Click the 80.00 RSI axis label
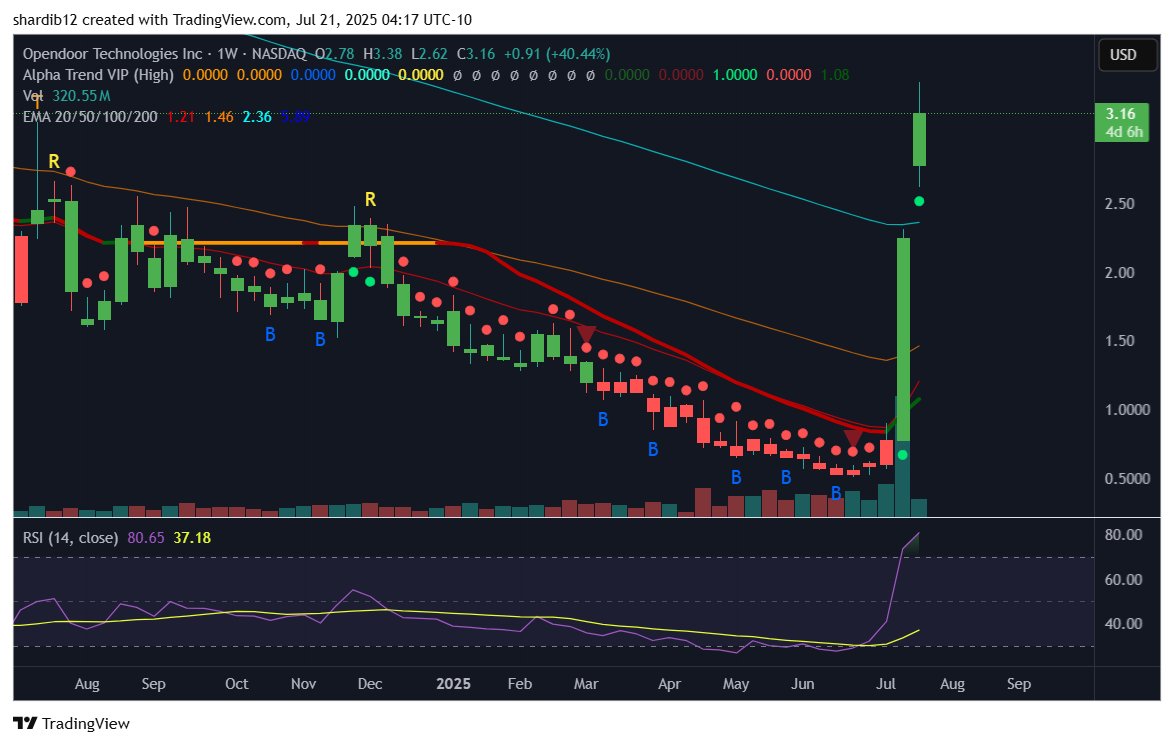 (1123, 535)
